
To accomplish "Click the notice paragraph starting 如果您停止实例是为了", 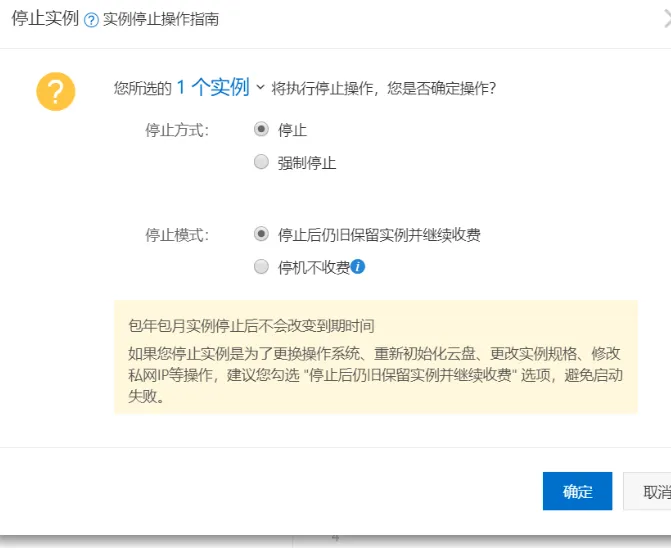I will (x=375, y=374).
